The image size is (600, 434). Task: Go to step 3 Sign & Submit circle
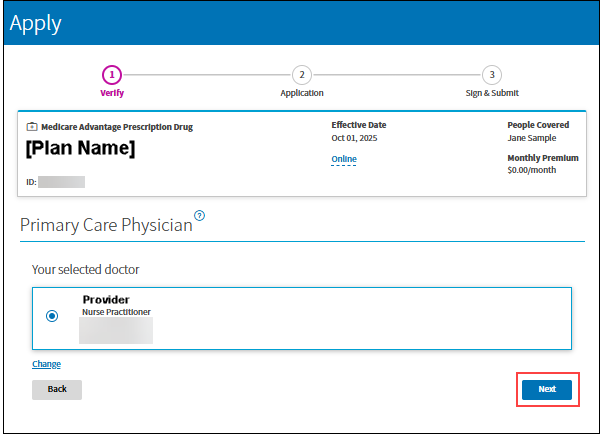492,75
